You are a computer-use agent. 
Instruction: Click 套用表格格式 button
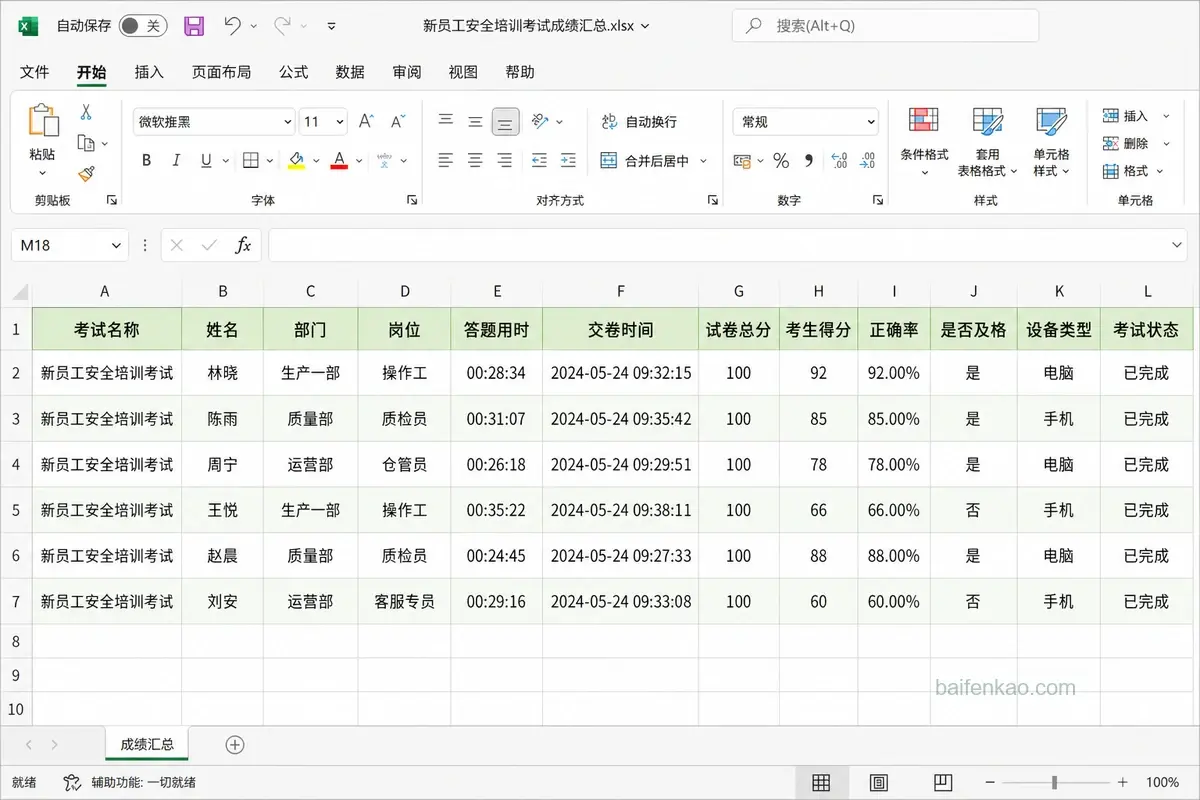tap(987, 144)
